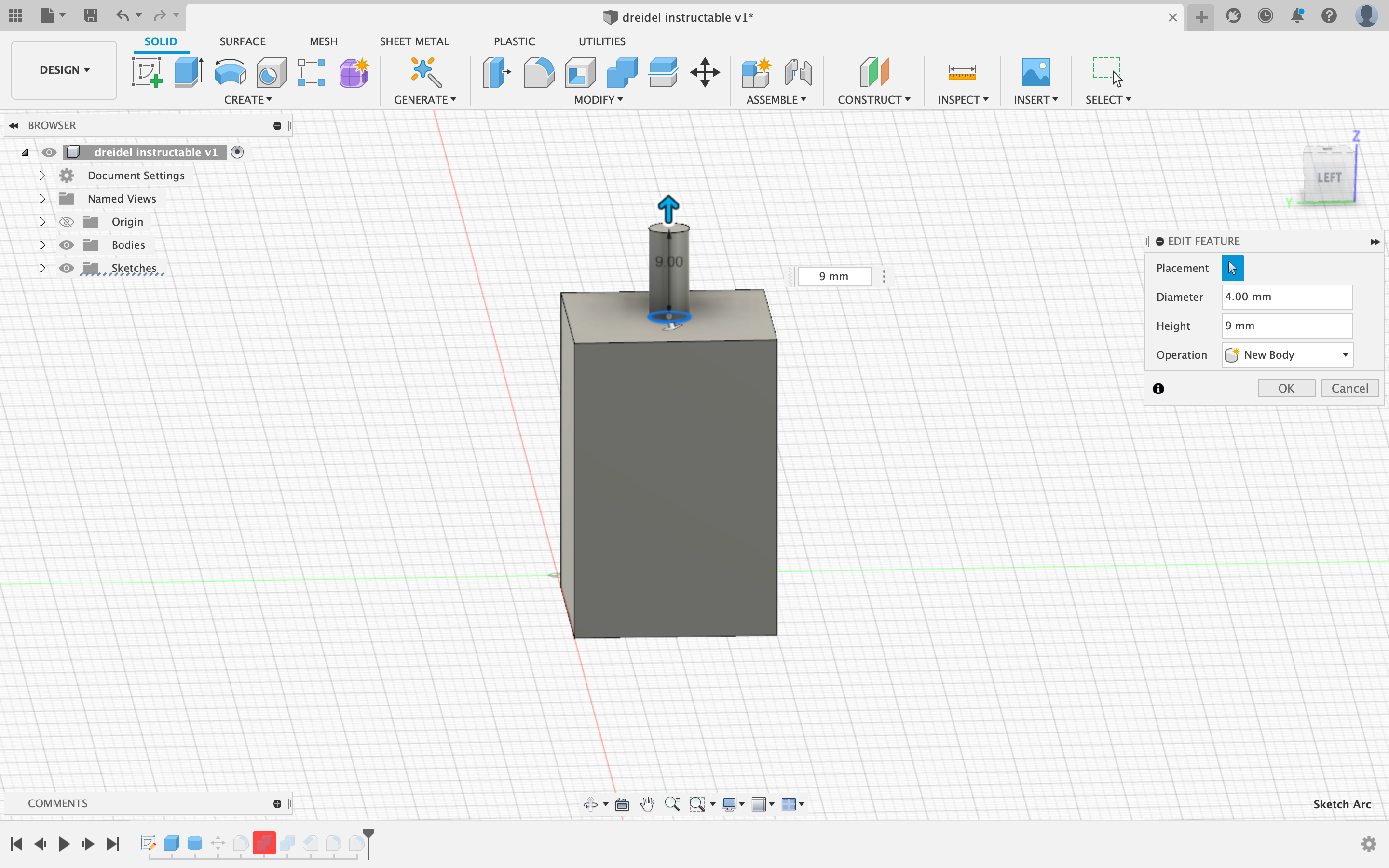Image resolution: width=1389 pixels, height=868 pixels.
Task: Edit the Diameter value field
Action: (1286, 297)
